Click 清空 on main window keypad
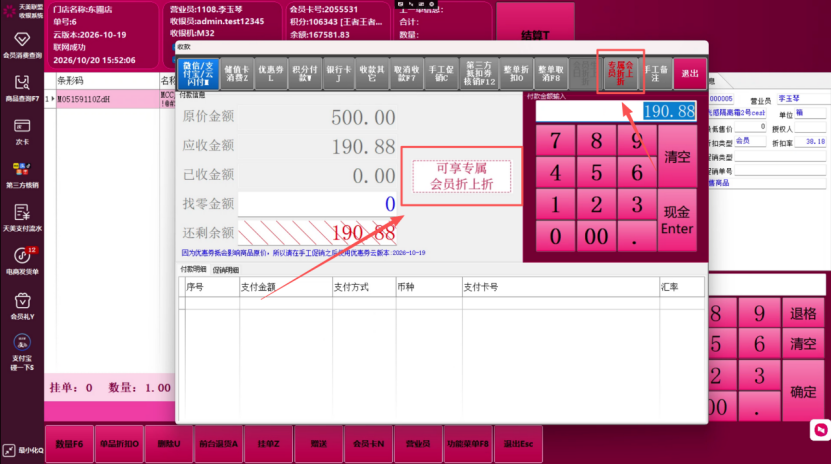This screenshot has width=831, height=464. pos(803,344)
